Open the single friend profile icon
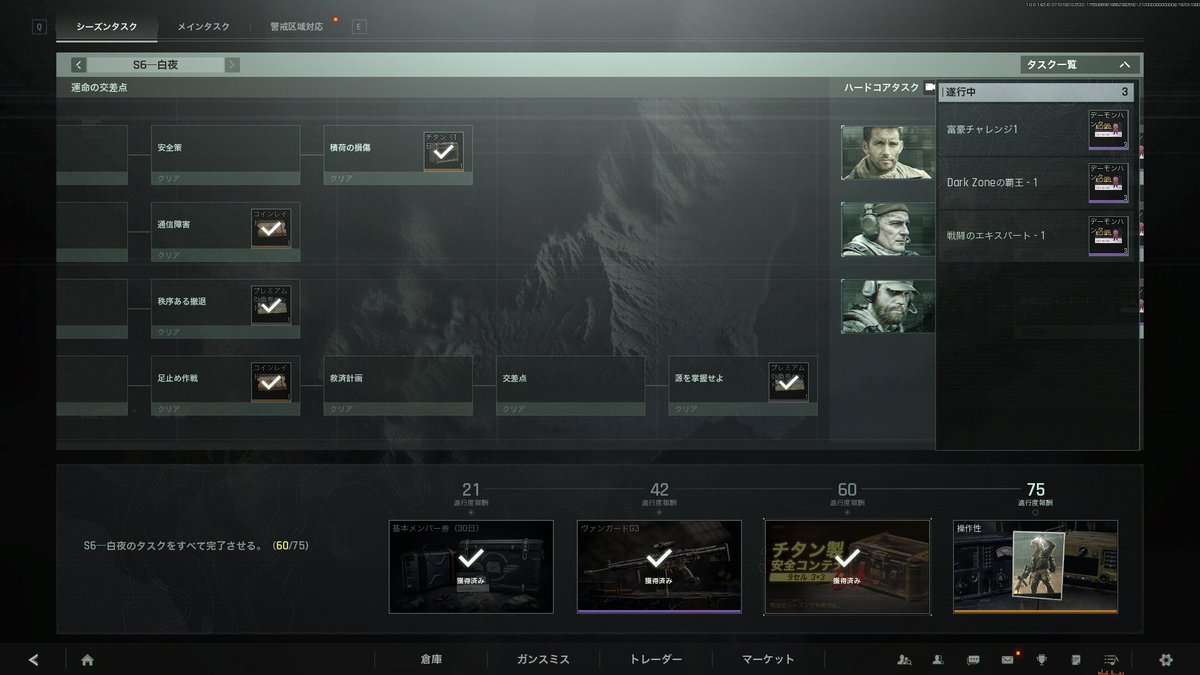Viewport: 1200px width, 675px height. (938, 659)
